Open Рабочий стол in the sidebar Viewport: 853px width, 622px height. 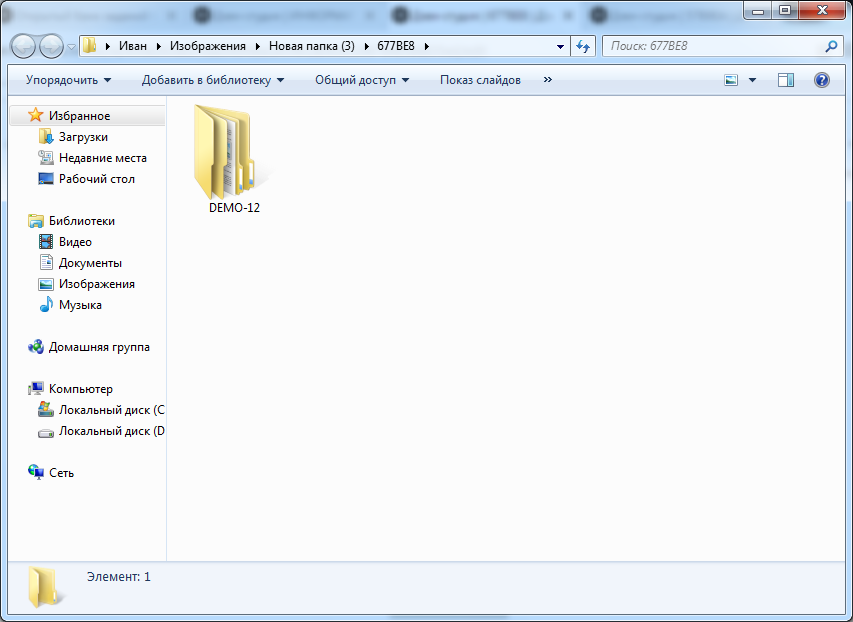pyautogui.click(x=97, y=179)
